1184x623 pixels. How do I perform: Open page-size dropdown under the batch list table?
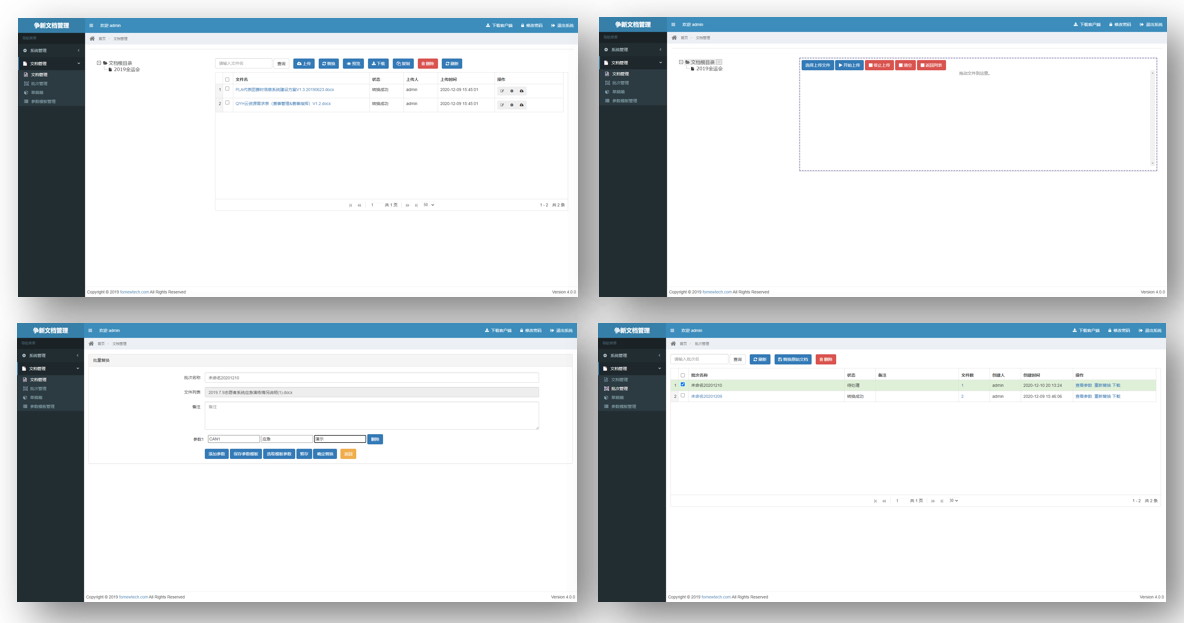pos(954,500)
